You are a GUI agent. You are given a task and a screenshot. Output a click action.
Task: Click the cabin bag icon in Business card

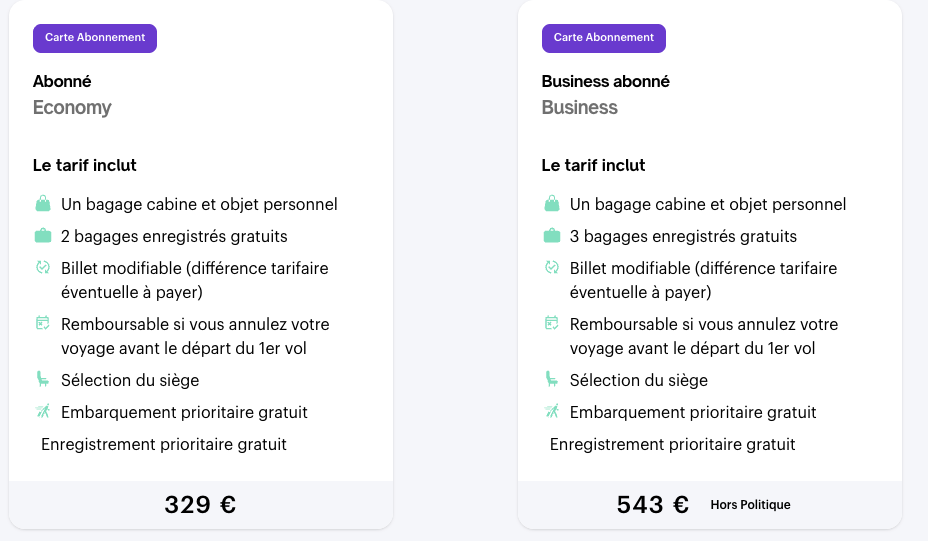[x=552, y=204]
